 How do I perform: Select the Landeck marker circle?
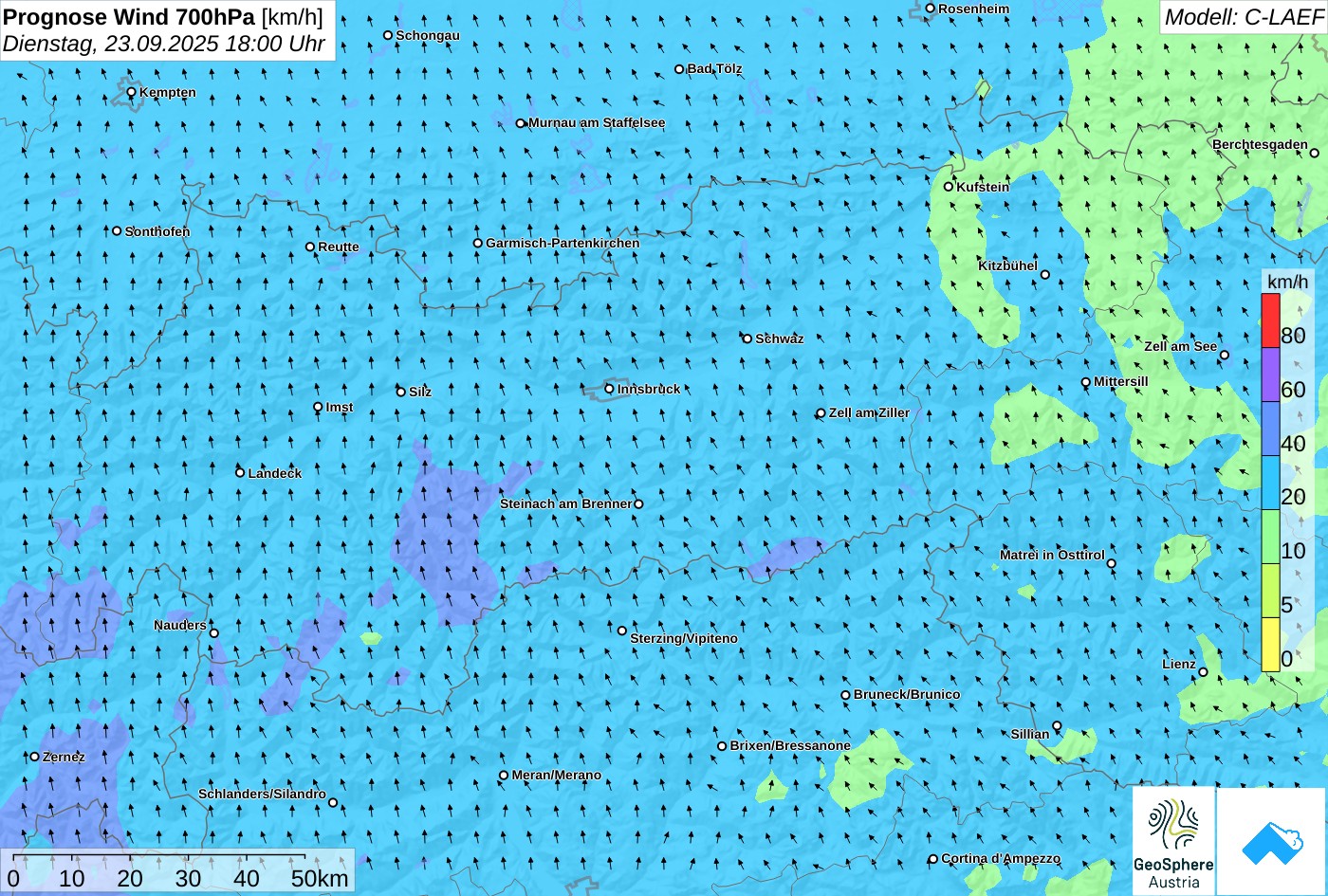[240, 472]
